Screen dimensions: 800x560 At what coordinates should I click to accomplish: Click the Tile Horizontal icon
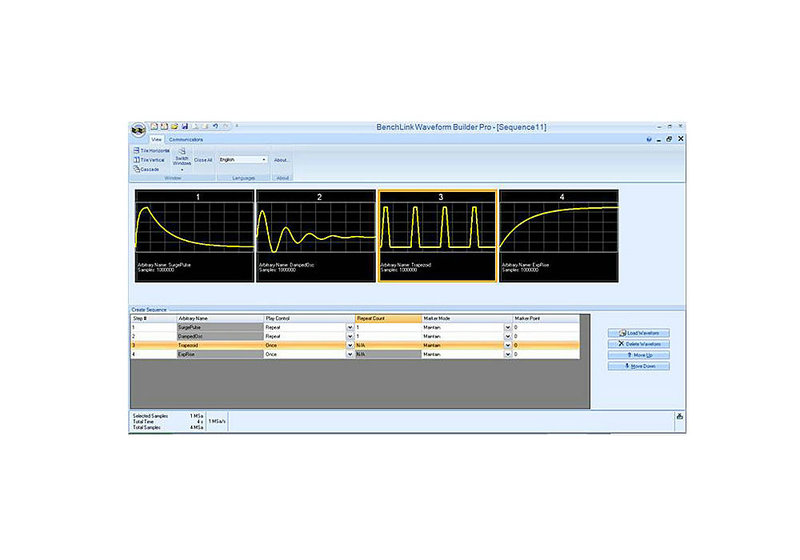137,150
